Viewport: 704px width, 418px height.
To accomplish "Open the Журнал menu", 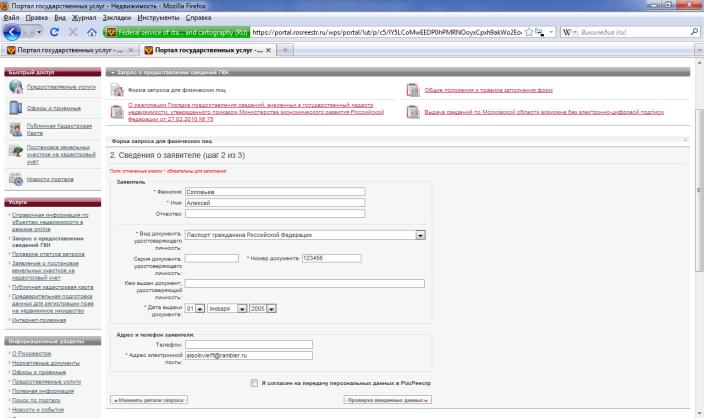I will point(84,18).
